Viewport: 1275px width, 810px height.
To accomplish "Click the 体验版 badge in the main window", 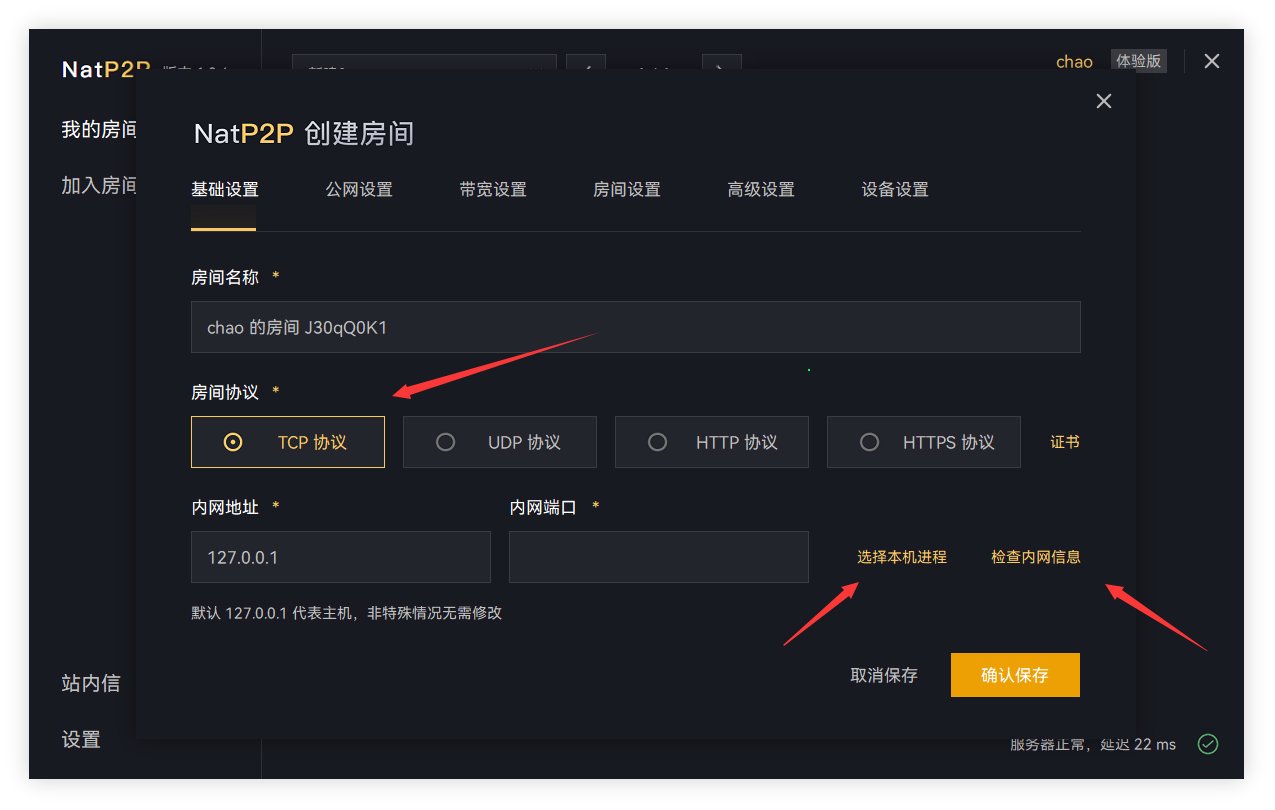I will click(1139, 61).
